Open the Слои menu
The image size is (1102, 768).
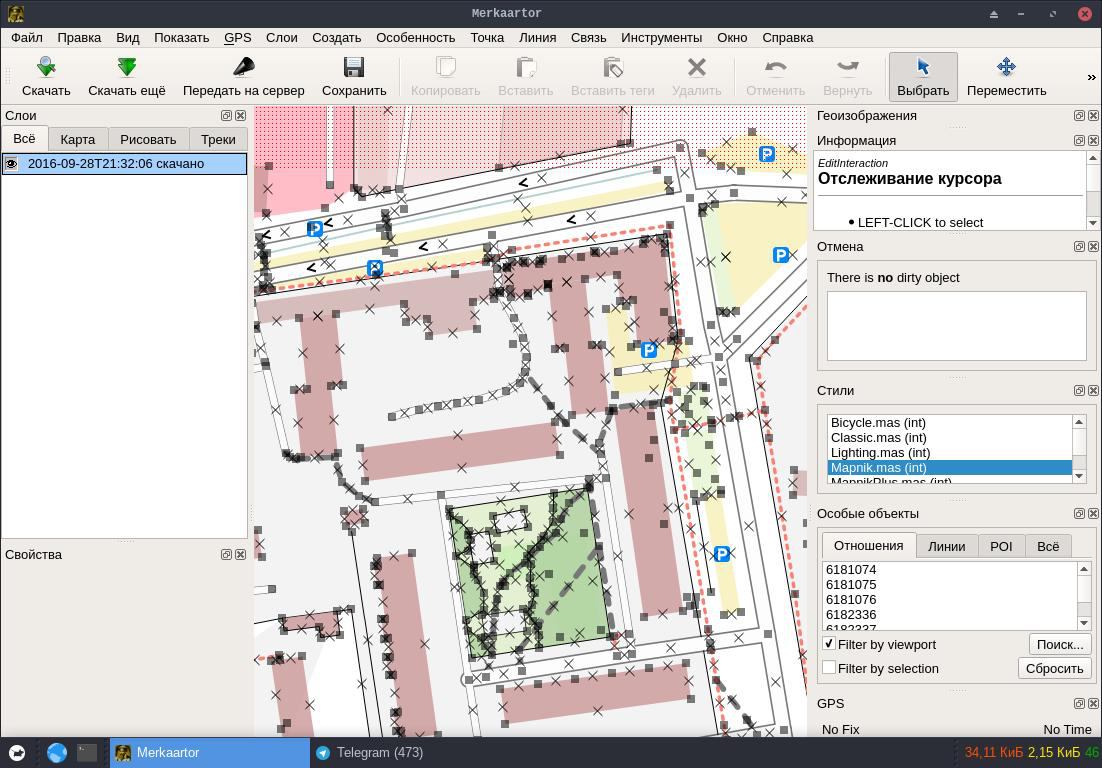pyautogui.click(x=281, y=37)
